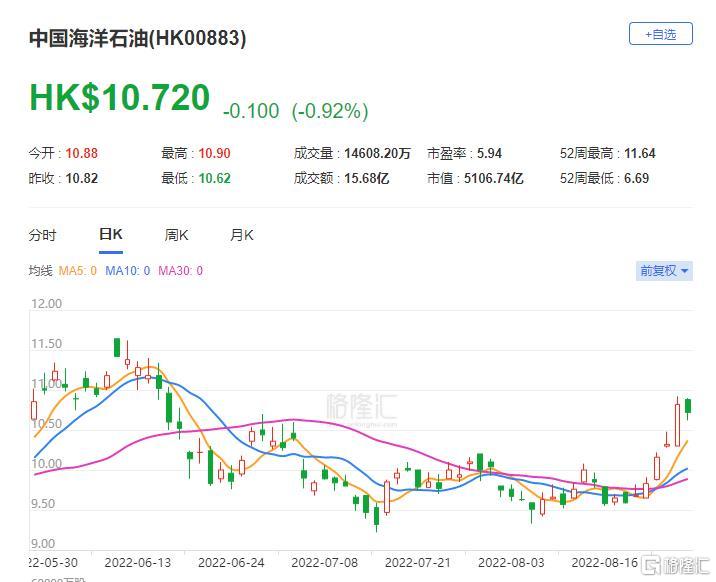Click the price change -0.100 value
Viewport: 716px width, 582px height.
(x=251, y=111)
